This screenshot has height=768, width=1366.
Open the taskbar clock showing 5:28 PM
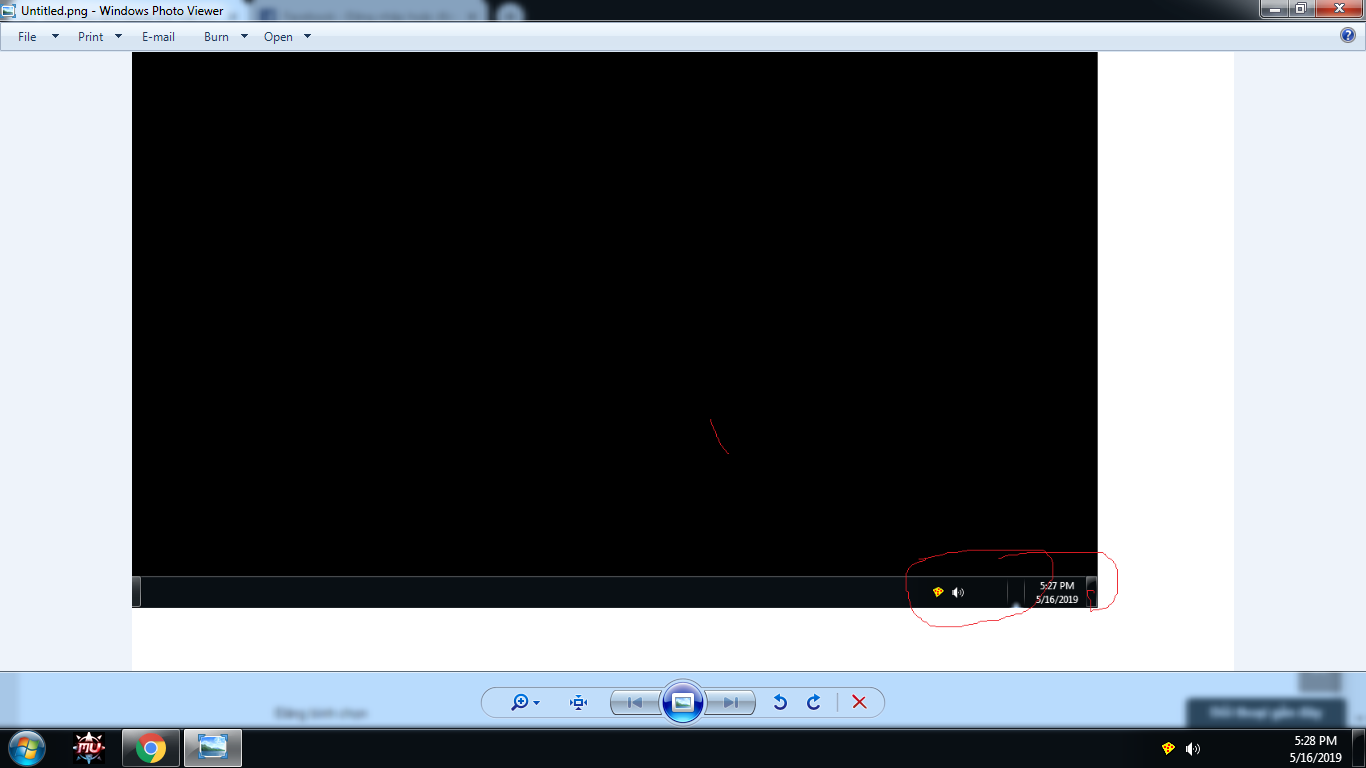1316,749
